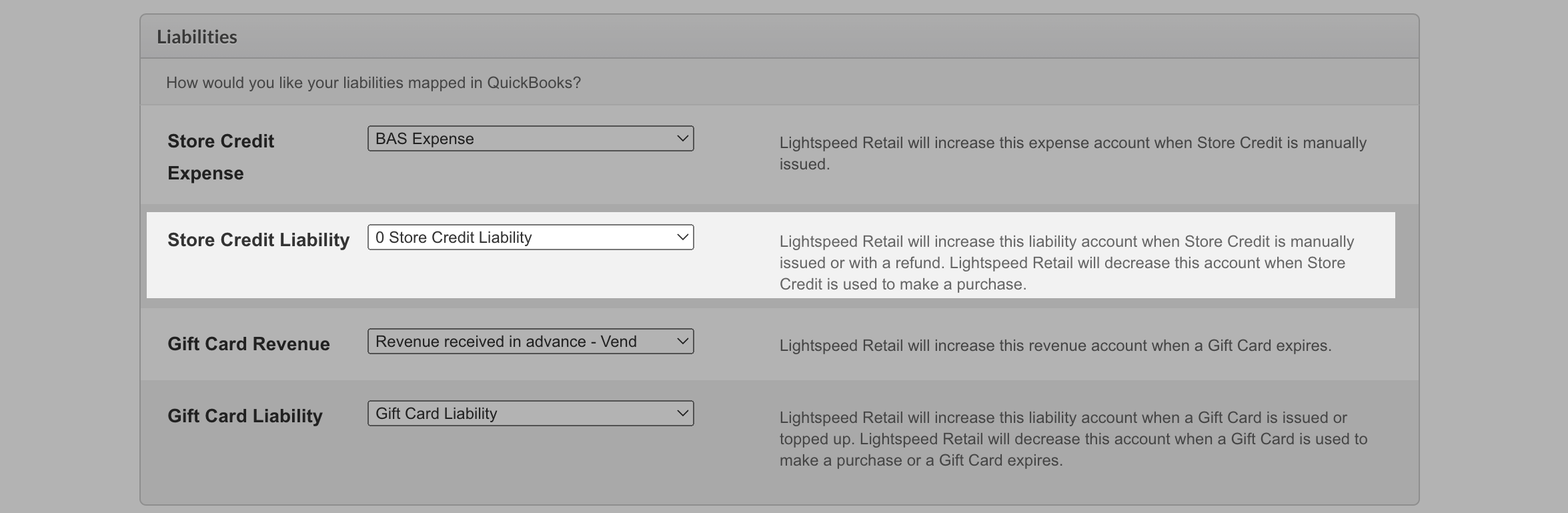Image resolution: width=1568 pixels, height=513 pixels.
Task: Click the chevron arrow on BAS Expense select
Action: click(x=682, y=139)
